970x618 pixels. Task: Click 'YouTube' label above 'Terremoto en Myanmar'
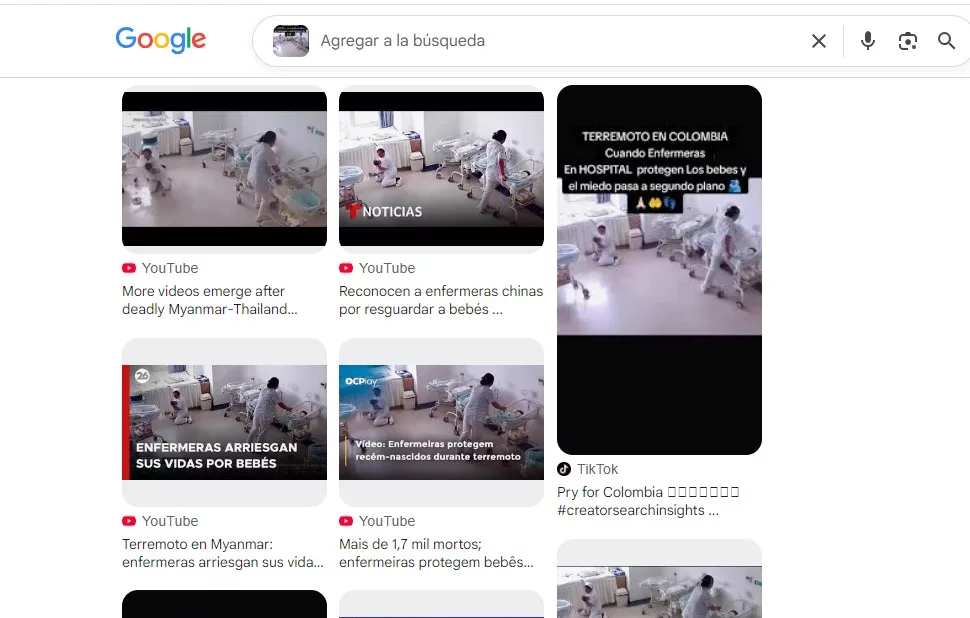coord(170,521)
